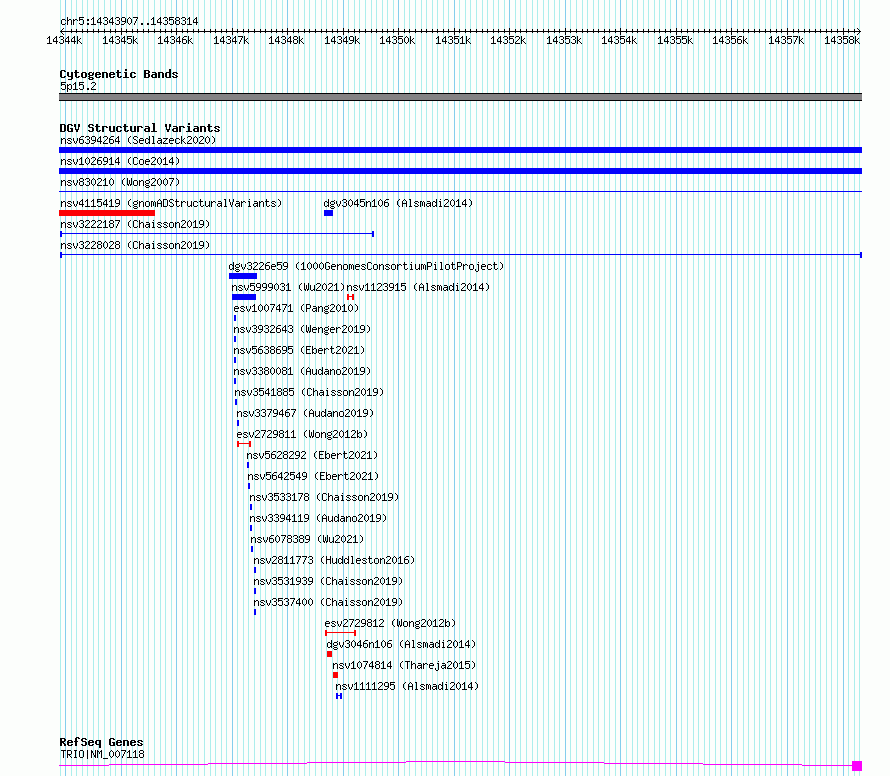Select the red nsv1074814 variant block
890x776 pixels.
pos(335,675)
